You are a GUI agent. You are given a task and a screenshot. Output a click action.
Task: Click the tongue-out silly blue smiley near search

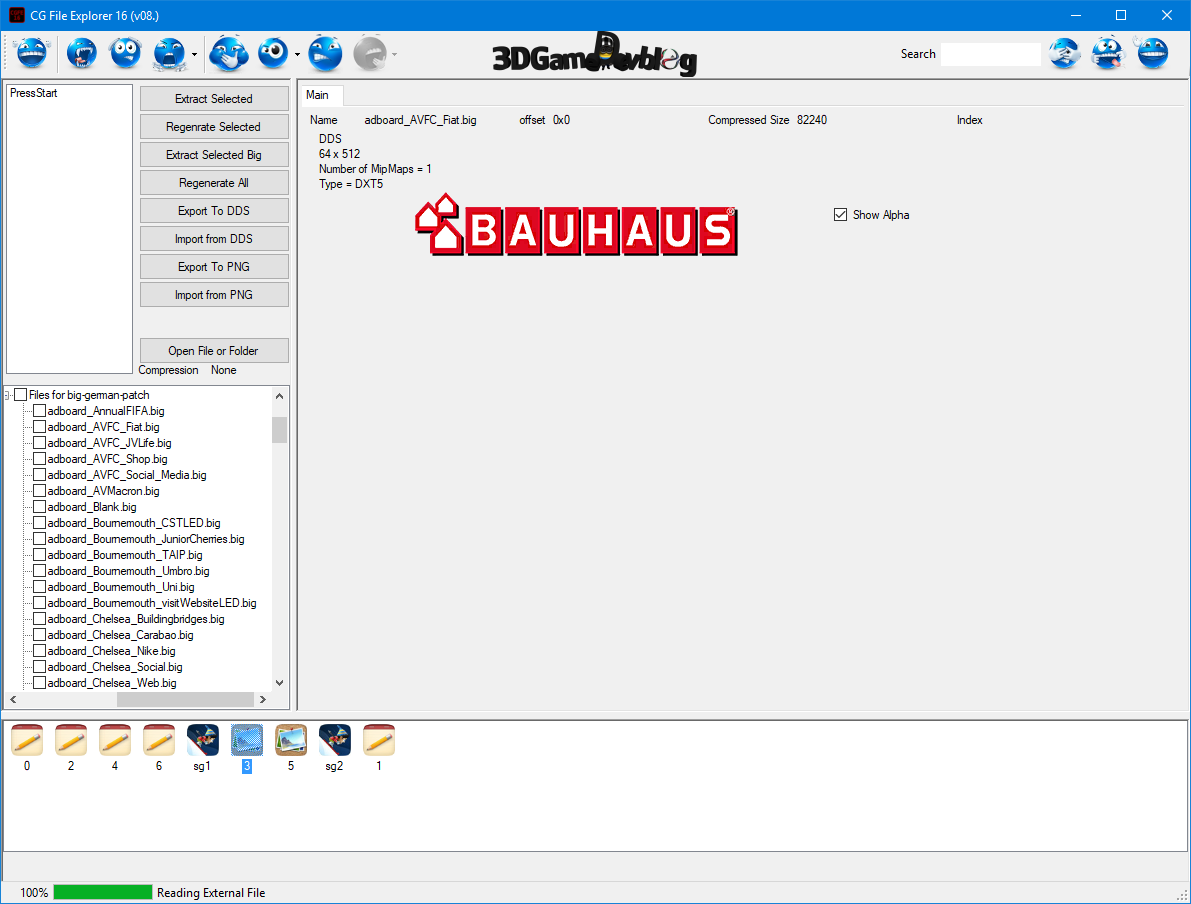(x=1108, y=54)
